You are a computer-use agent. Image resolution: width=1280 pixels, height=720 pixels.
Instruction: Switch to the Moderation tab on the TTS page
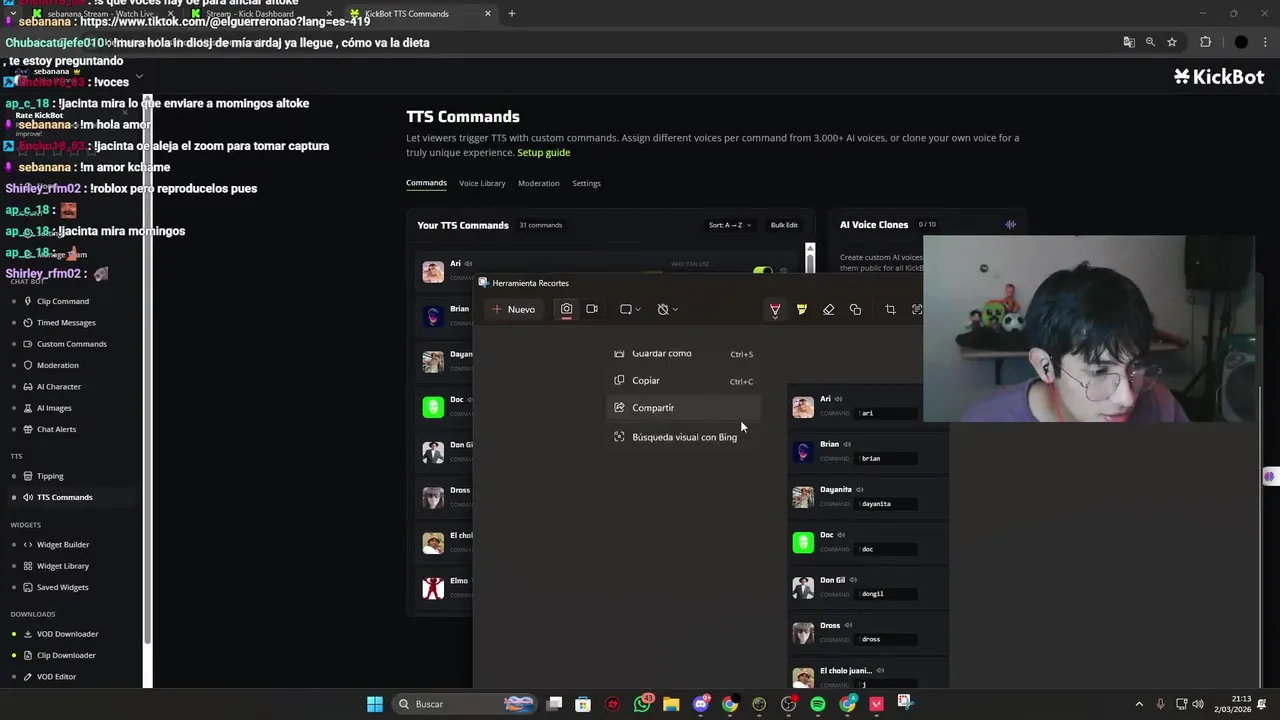[538, 183]
